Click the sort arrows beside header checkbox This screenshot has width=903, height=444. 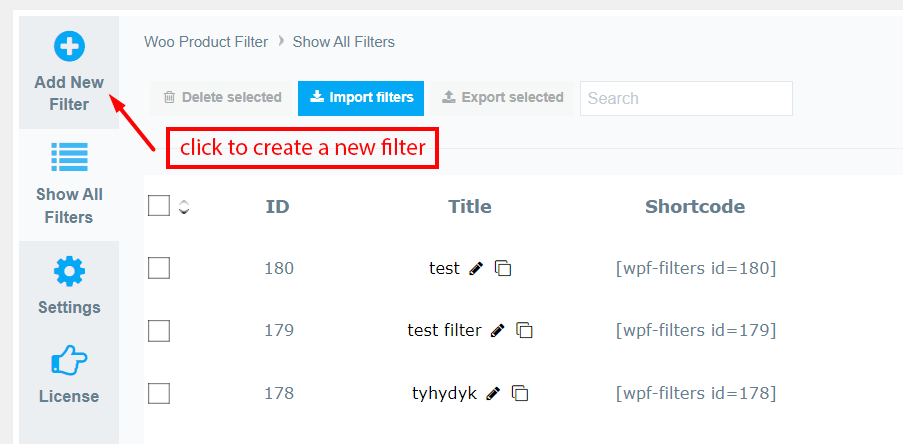(184, 207)
